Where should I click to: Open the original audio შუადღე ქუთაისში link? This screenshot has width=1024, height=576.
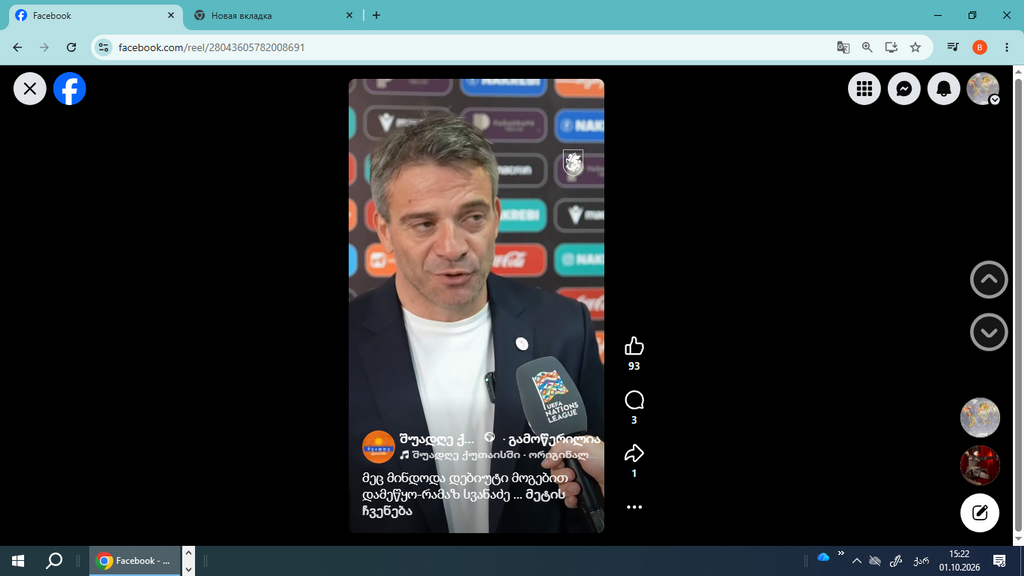[498, 455]
